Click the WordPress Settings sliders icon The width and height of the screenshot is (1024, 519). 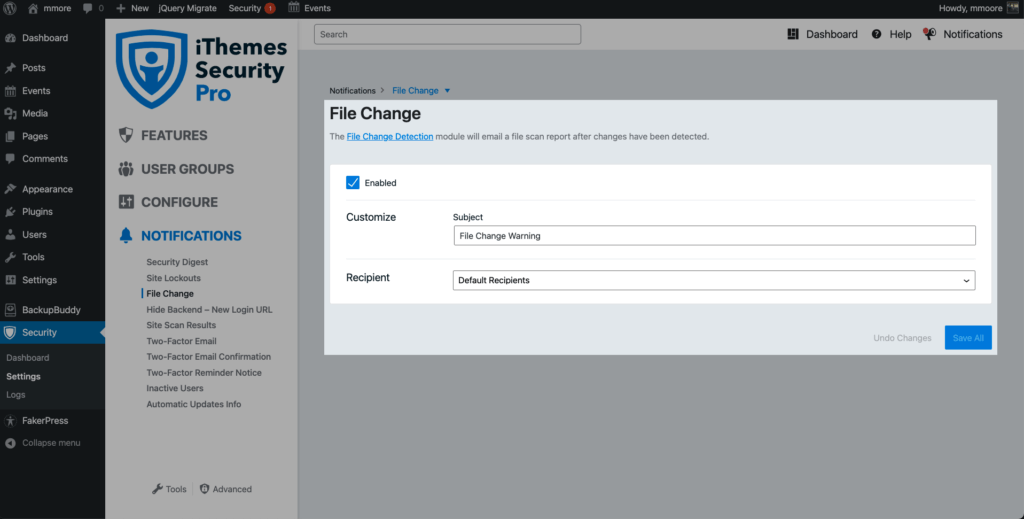tap(10, 280)
